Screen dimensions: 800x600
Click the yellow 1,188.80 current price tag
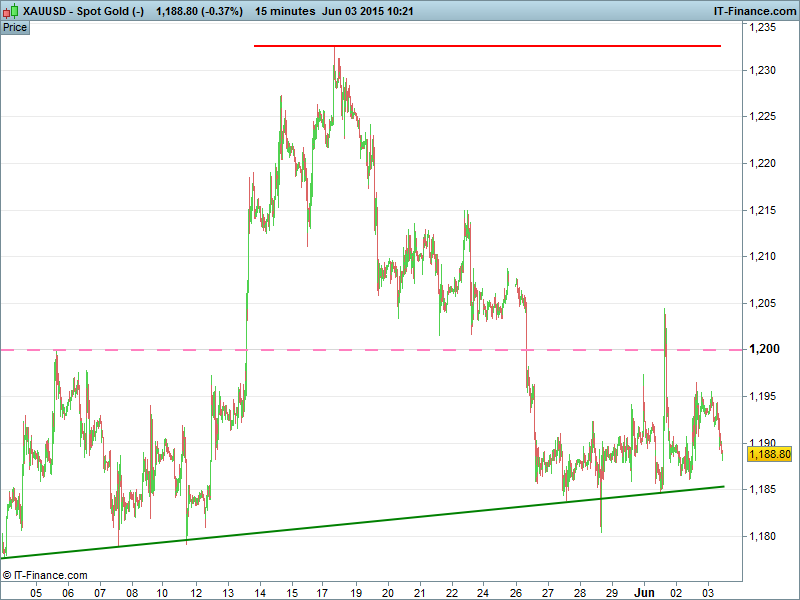pyautogui.click(x=769, y=454)
